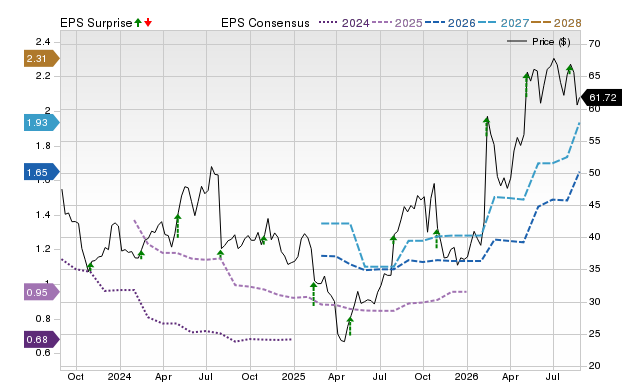
Task: Click the 0.8 label on the EPS axis
Action: 43,318
